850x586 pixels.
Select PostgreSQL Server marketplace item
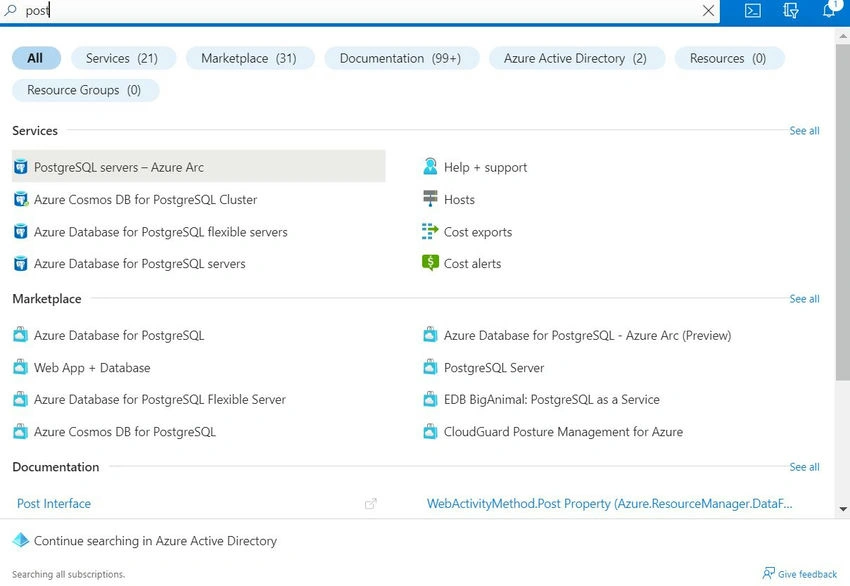click(x=494, y=368)
